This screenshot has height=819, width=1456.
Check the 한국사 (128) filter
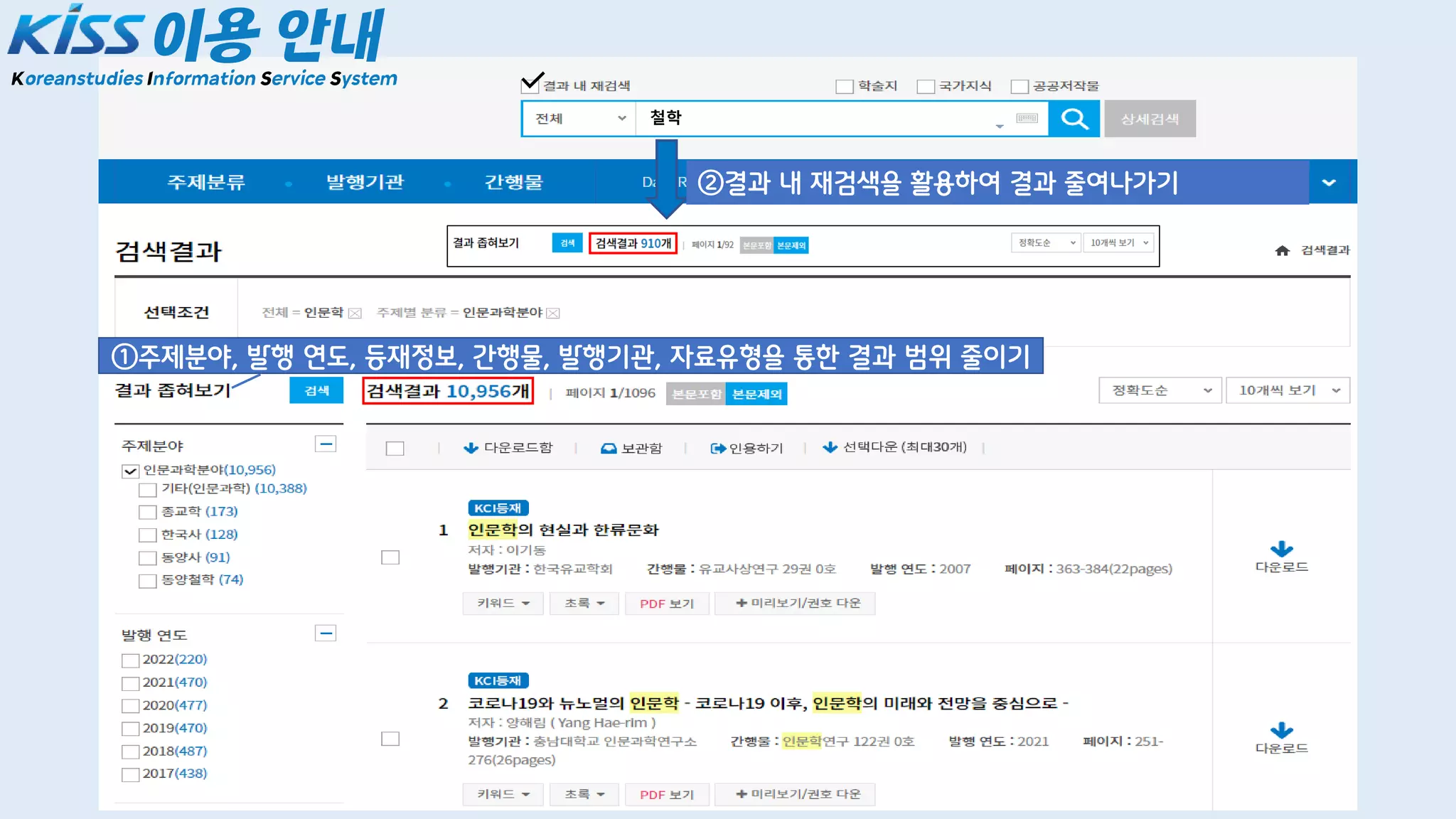point(147,535)
